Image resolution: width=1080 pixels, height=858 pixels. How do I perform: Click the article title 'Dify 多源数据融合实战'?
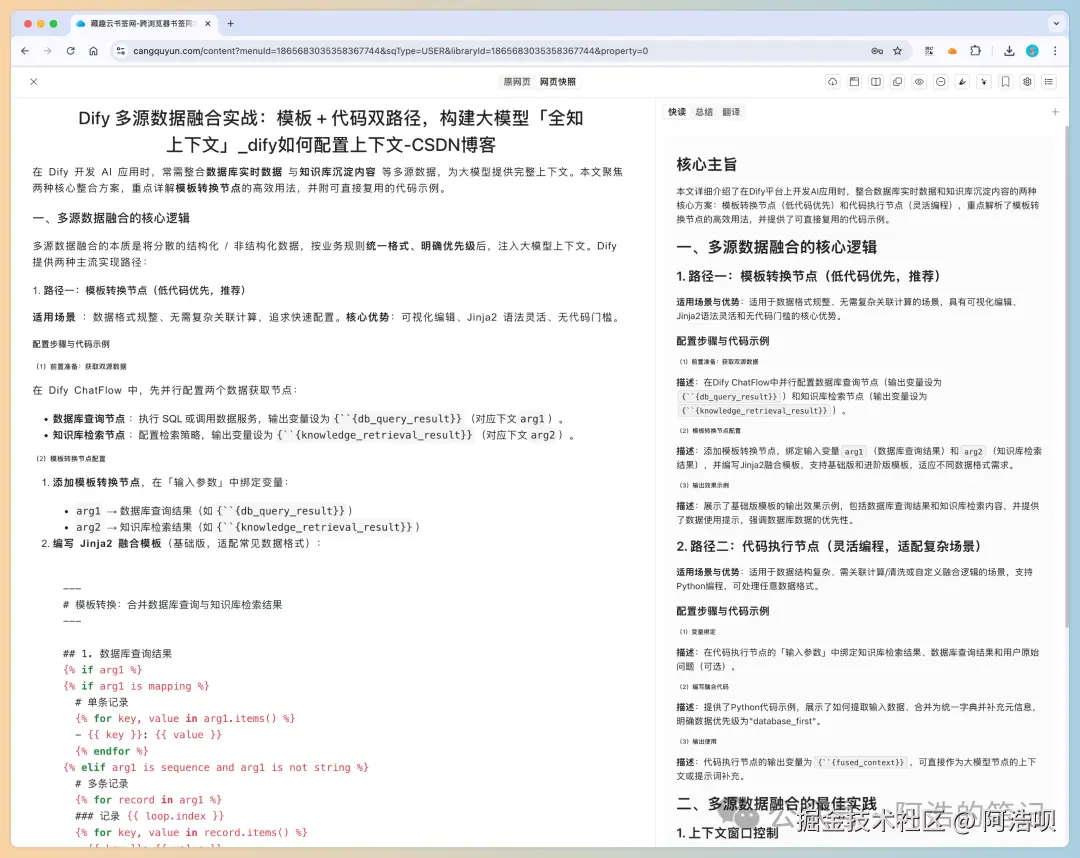click(331, 132)
